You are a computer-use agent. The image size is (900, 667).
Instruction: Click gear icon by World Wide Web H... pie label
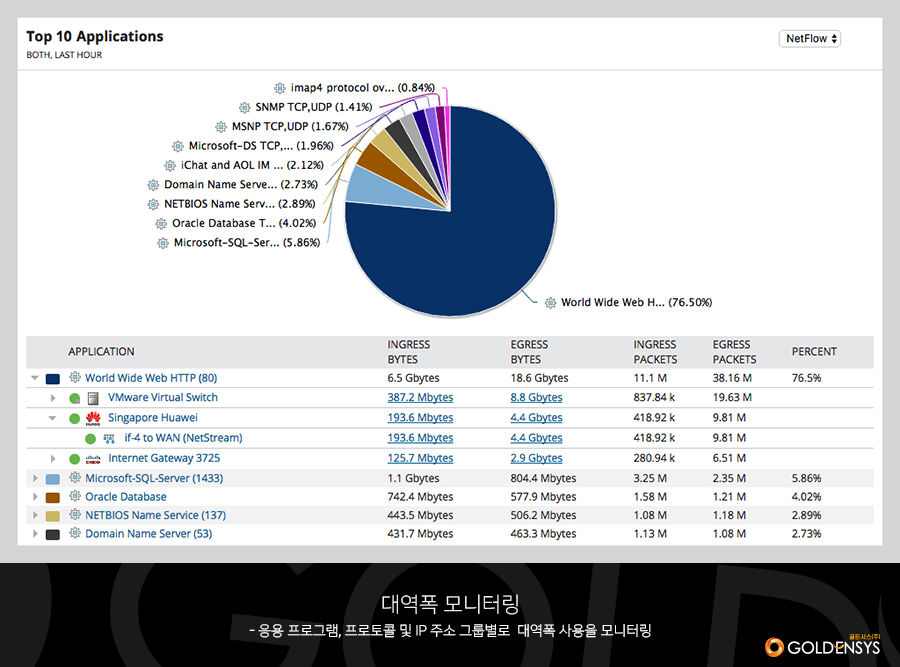pyautogui.click(x=550, y=303)
